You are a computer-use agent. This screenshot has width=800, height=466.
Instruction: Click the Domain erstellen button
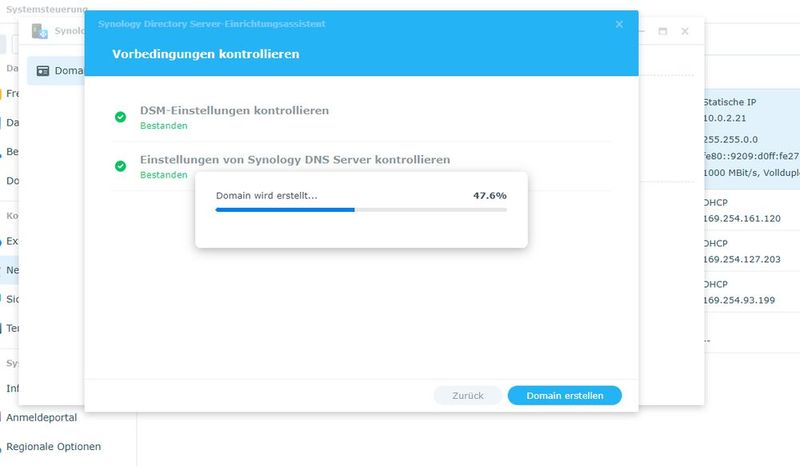coord(564,396)
